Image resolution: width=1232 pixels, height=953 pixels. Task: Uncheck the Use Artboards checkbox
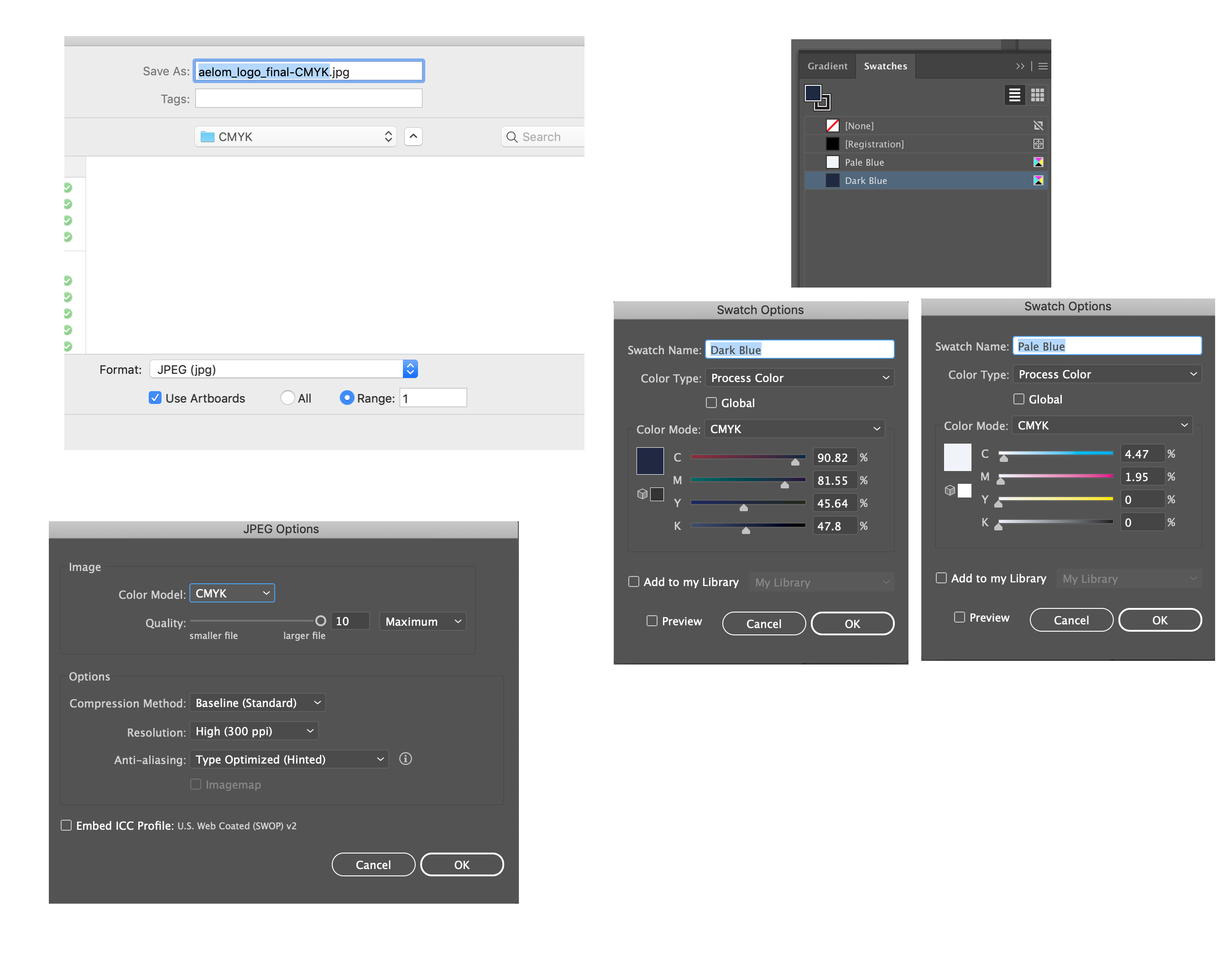coord(155,398)
